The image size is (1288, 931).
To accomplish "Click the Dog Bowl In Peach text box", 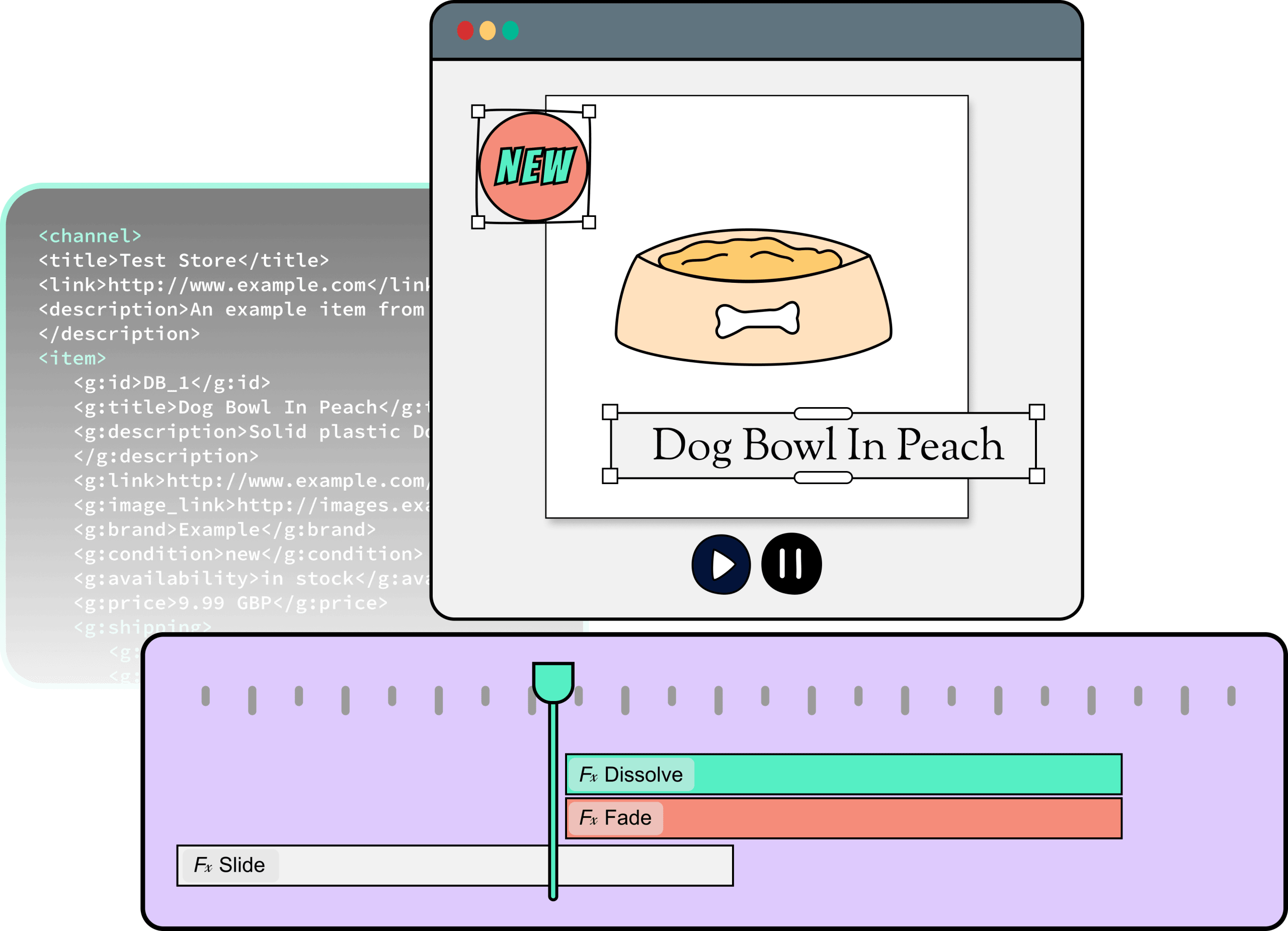I will (823, 445).
